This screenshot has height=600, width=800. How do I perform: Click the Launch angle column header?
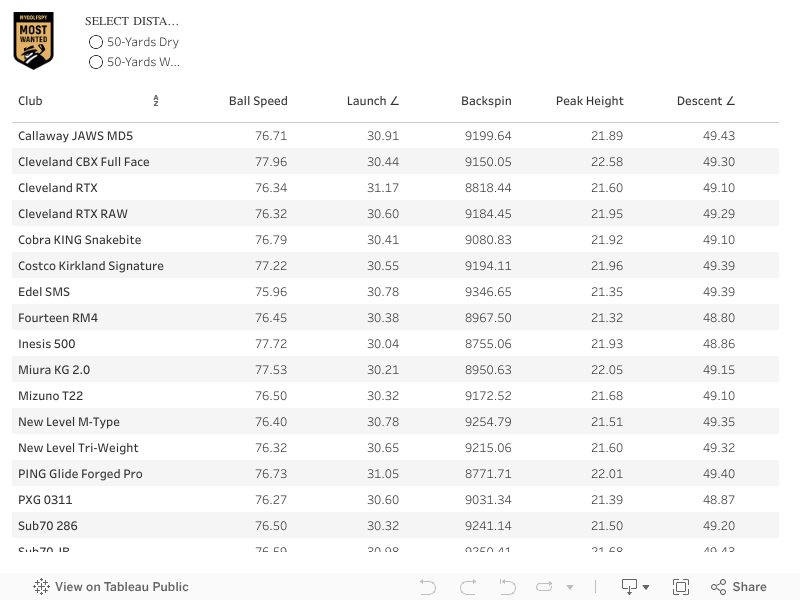[x=373, y=101]
